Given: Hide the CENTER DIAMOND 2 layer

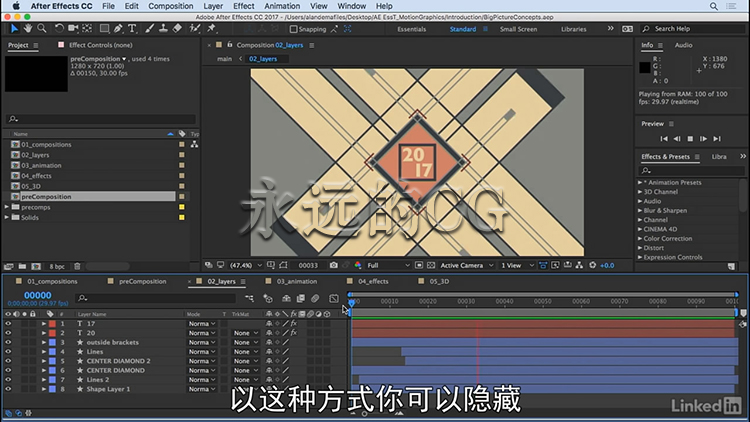Looking at the screenshot, I should (8, 361).
